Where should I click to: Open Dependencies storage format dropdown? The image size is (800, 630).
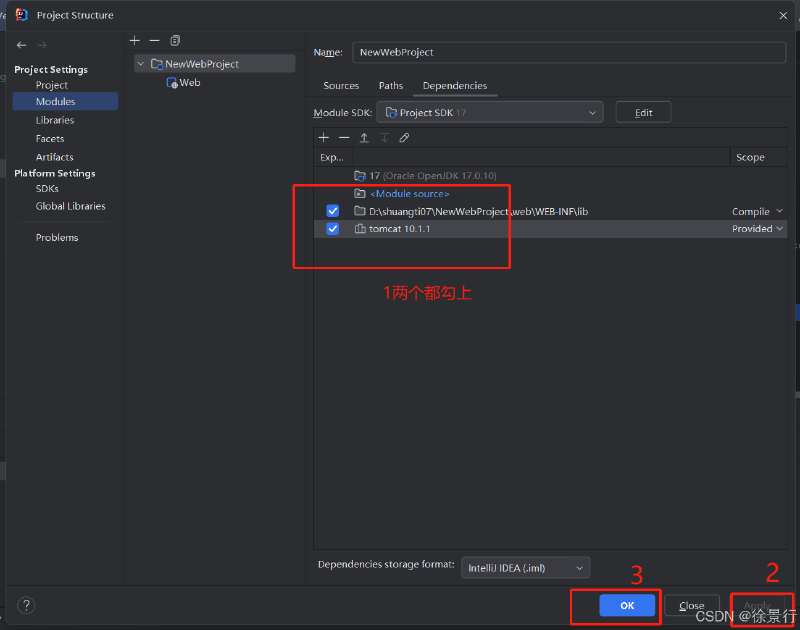coord(526,568)
